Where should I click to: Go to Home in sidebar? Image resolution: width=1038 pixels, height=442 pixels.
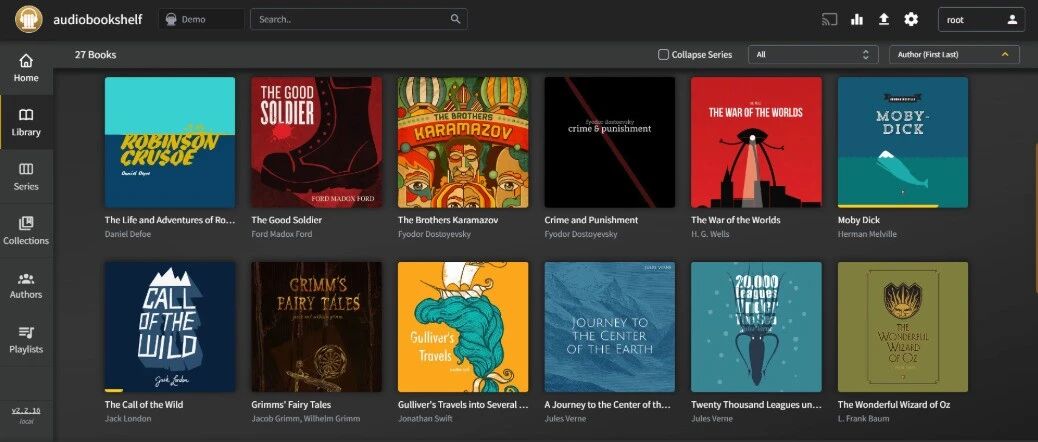(x=26, y=68)
